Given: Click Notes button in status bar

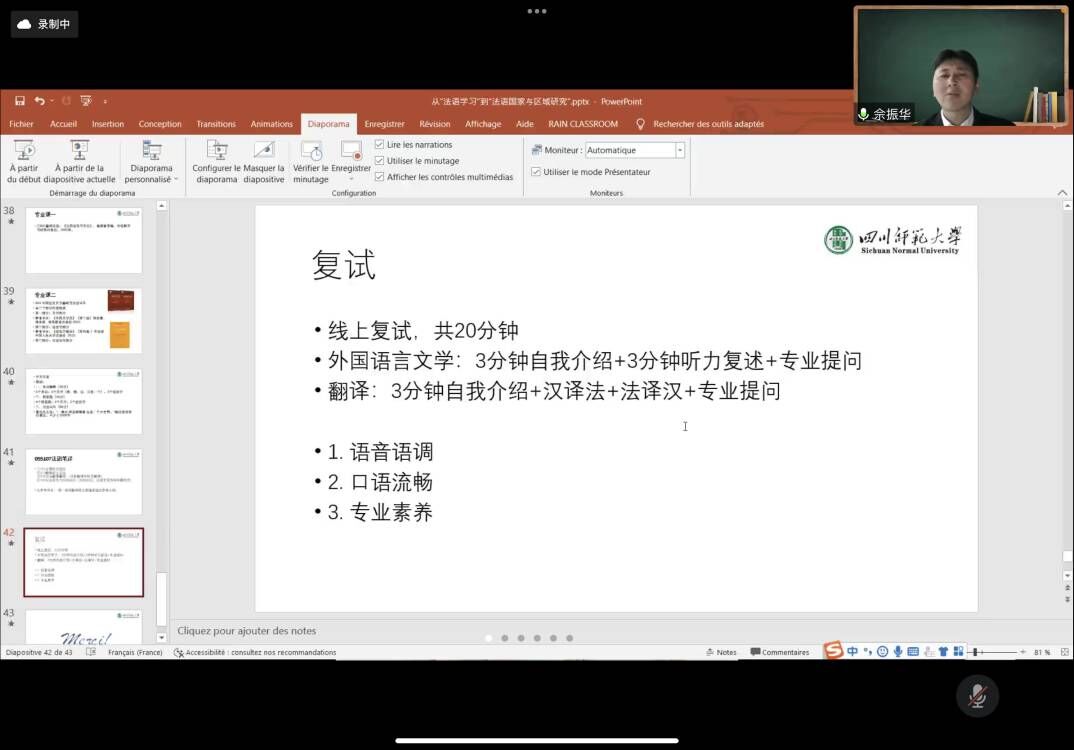Looking at the screenshot, I should click(720, 652).
